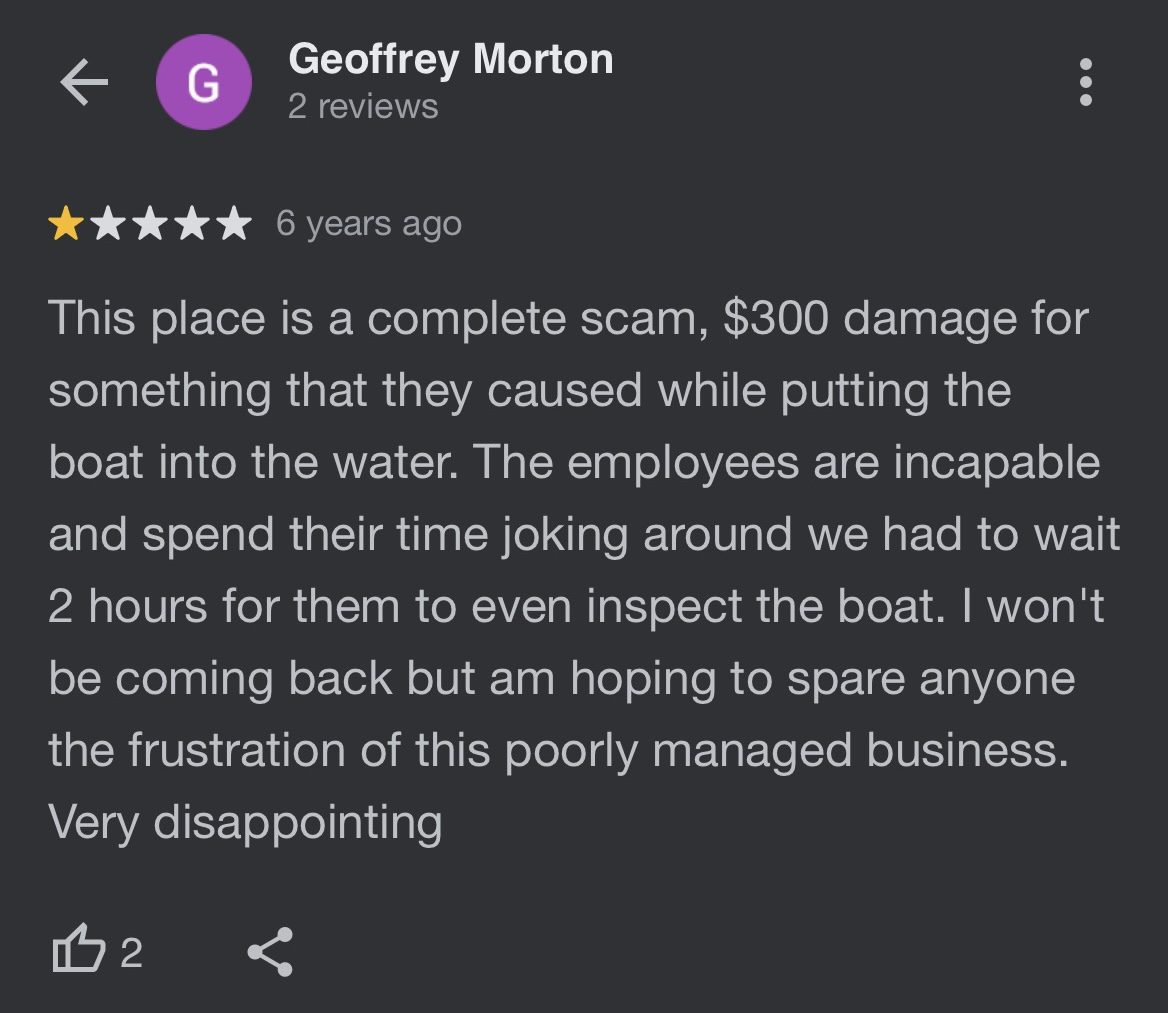Click the '6 years ago' timestamp
Image resolution: width=1168 pixels, height=1013 pixels.
[369, 224]
